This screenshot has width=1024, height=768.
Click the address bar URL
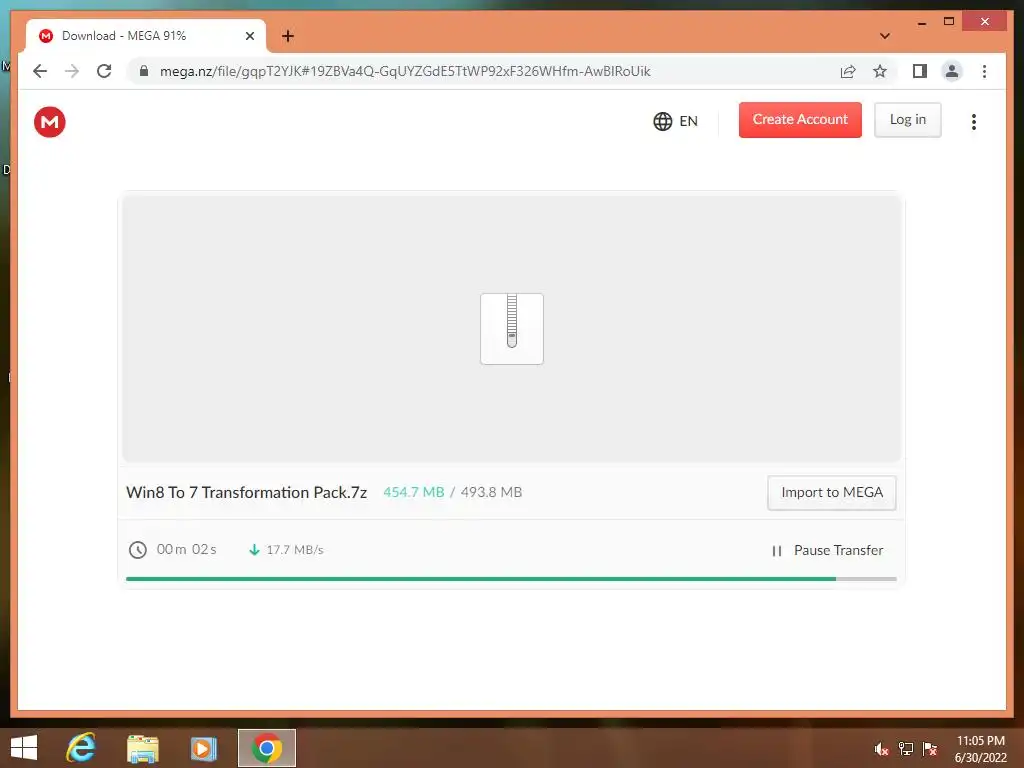tap(405, 71)
